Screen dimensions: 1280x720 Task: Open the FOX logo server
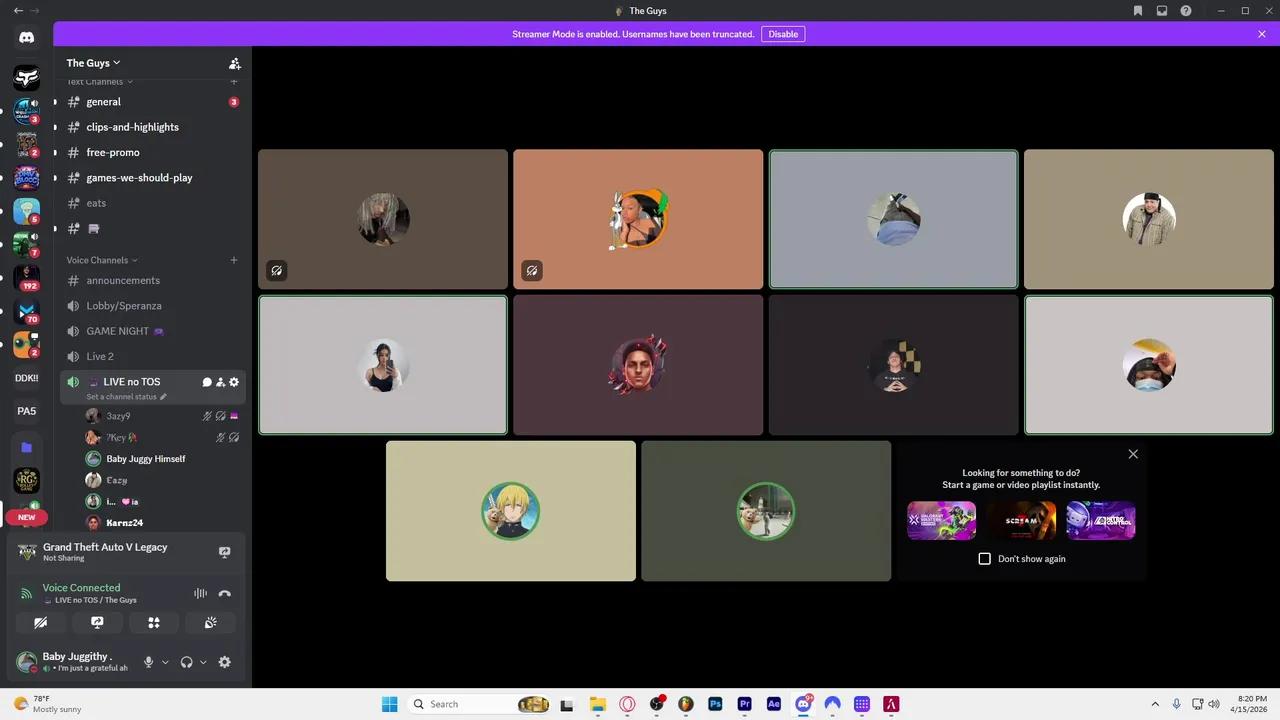27,77
